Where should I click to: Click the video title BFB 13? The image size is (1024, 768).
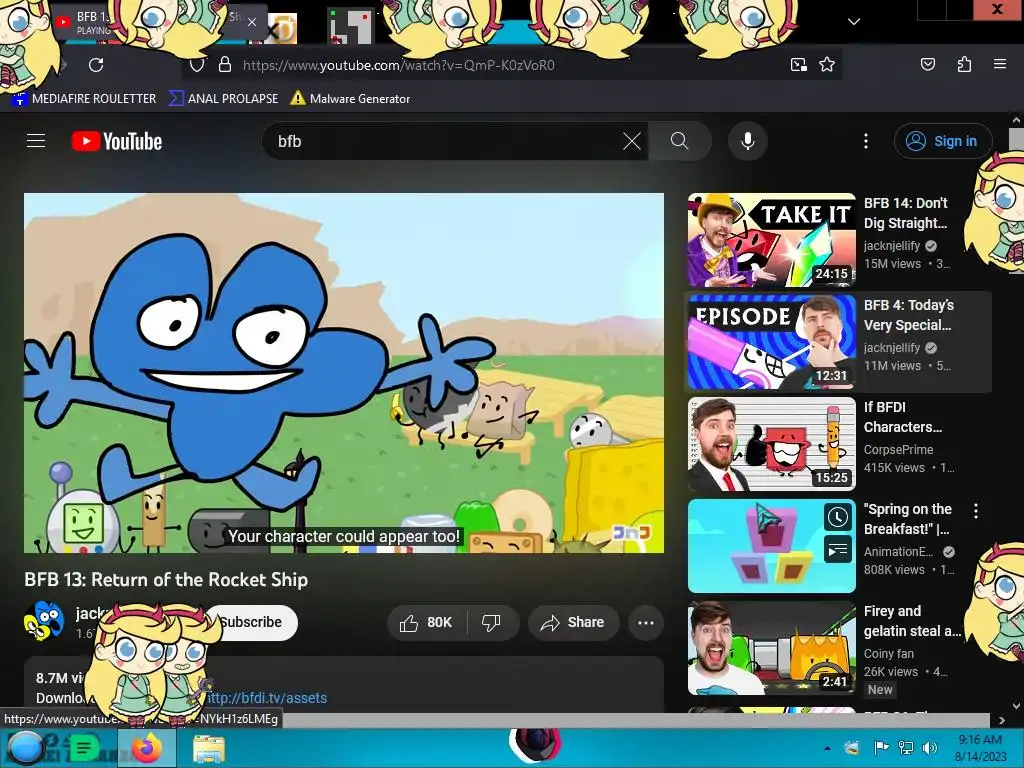[166, 579]
